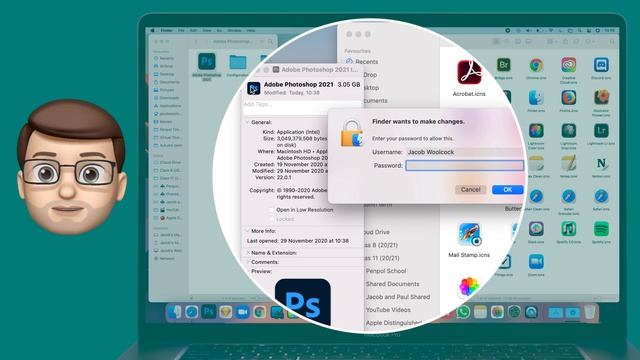Image resolution: width=640 pixels, height=360 pixels.
Task: Select the Spotify 3D.icns music note icon
Action: click(569, 229)
